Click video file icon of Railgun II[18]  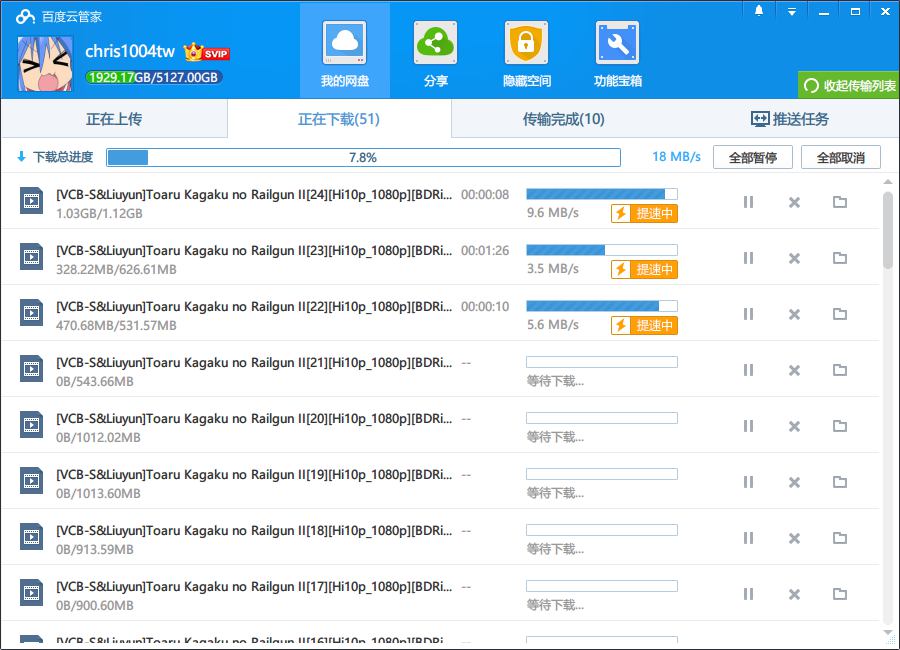coord(32,537)
